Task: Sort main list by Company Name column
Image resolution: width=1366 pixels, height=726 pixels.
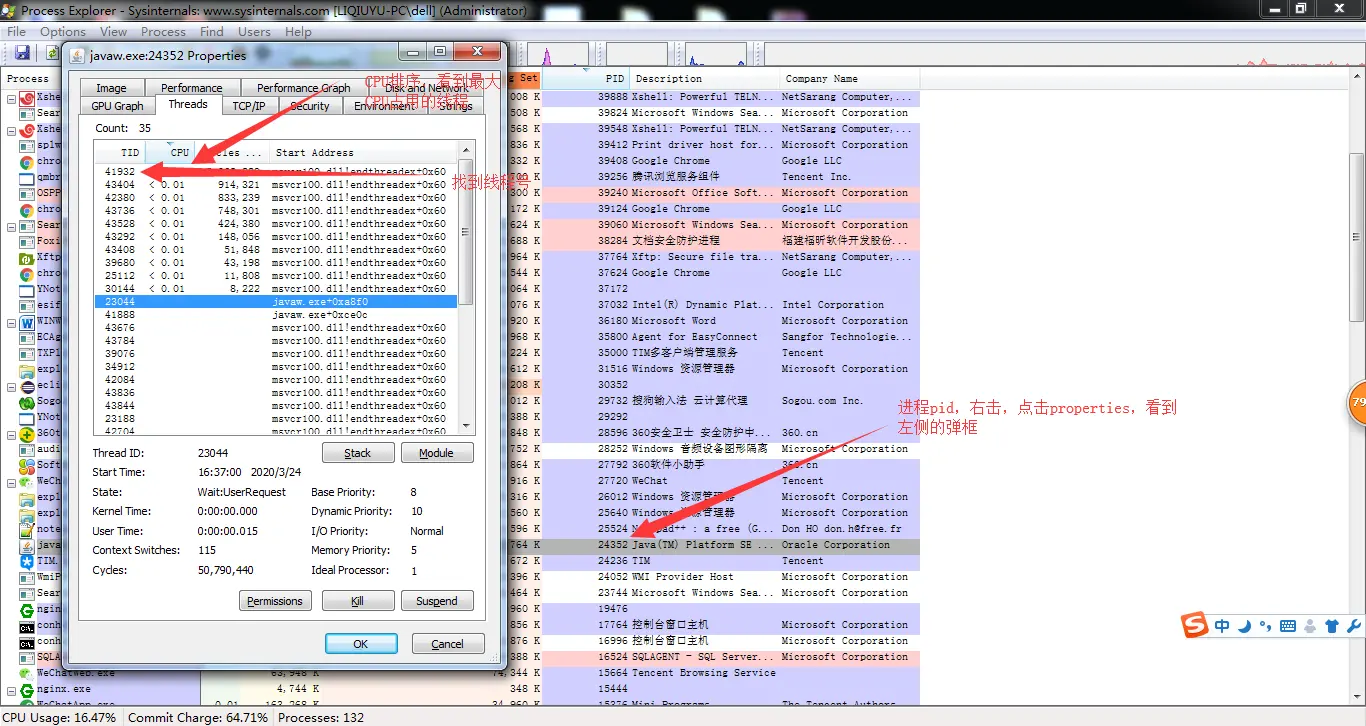Action: tap(849, 78)
